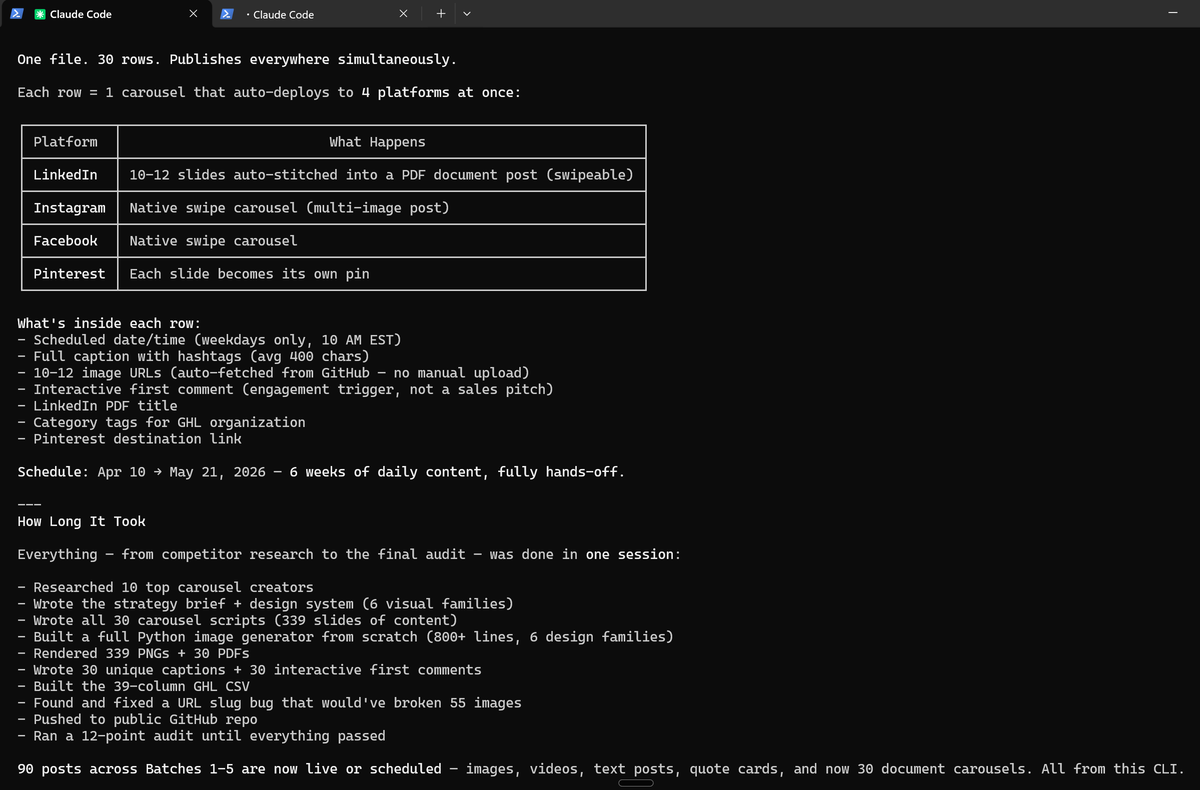The image size is (1200, 790).
Task: Click the LinkedIn table cell
Action: [69, 175]
